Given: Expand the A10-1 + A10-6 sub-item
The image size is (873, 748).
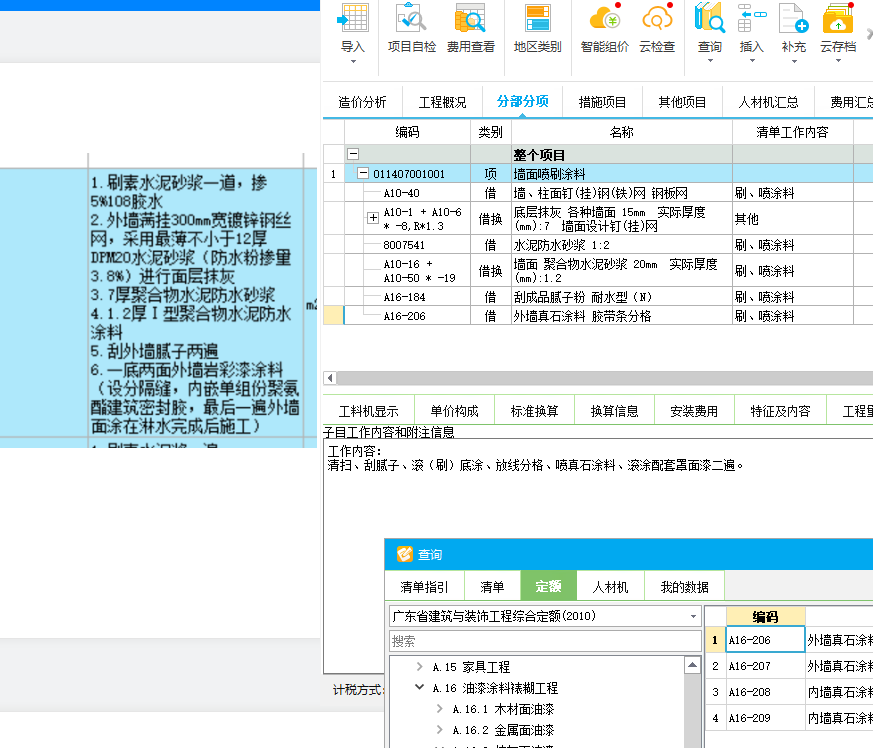Looking at the screenshot, I should tap(373, 218).
